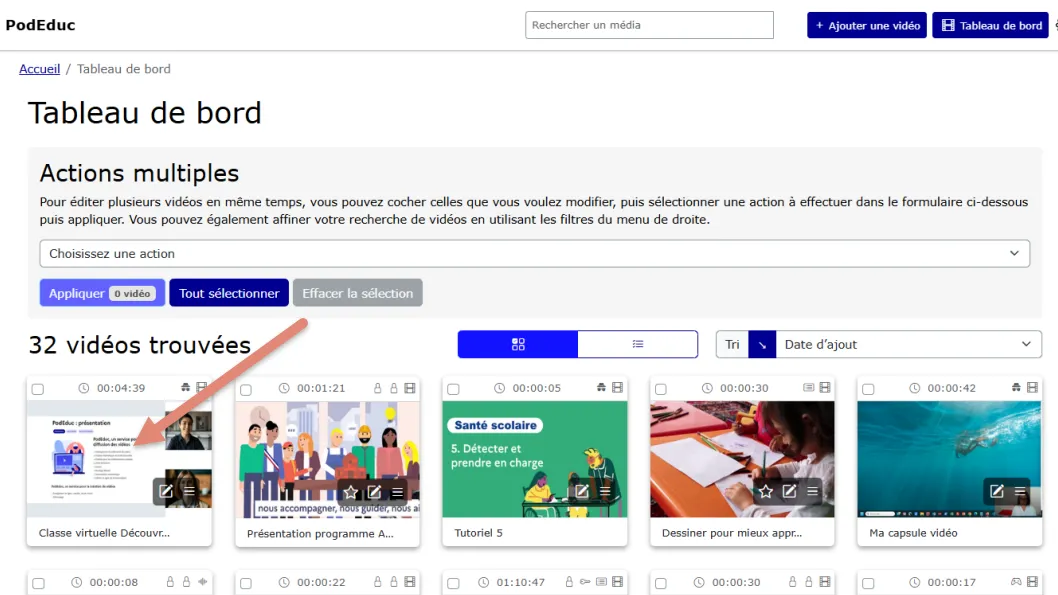Click the Appliquer button
1058x595 pixels.
(102, 293)
